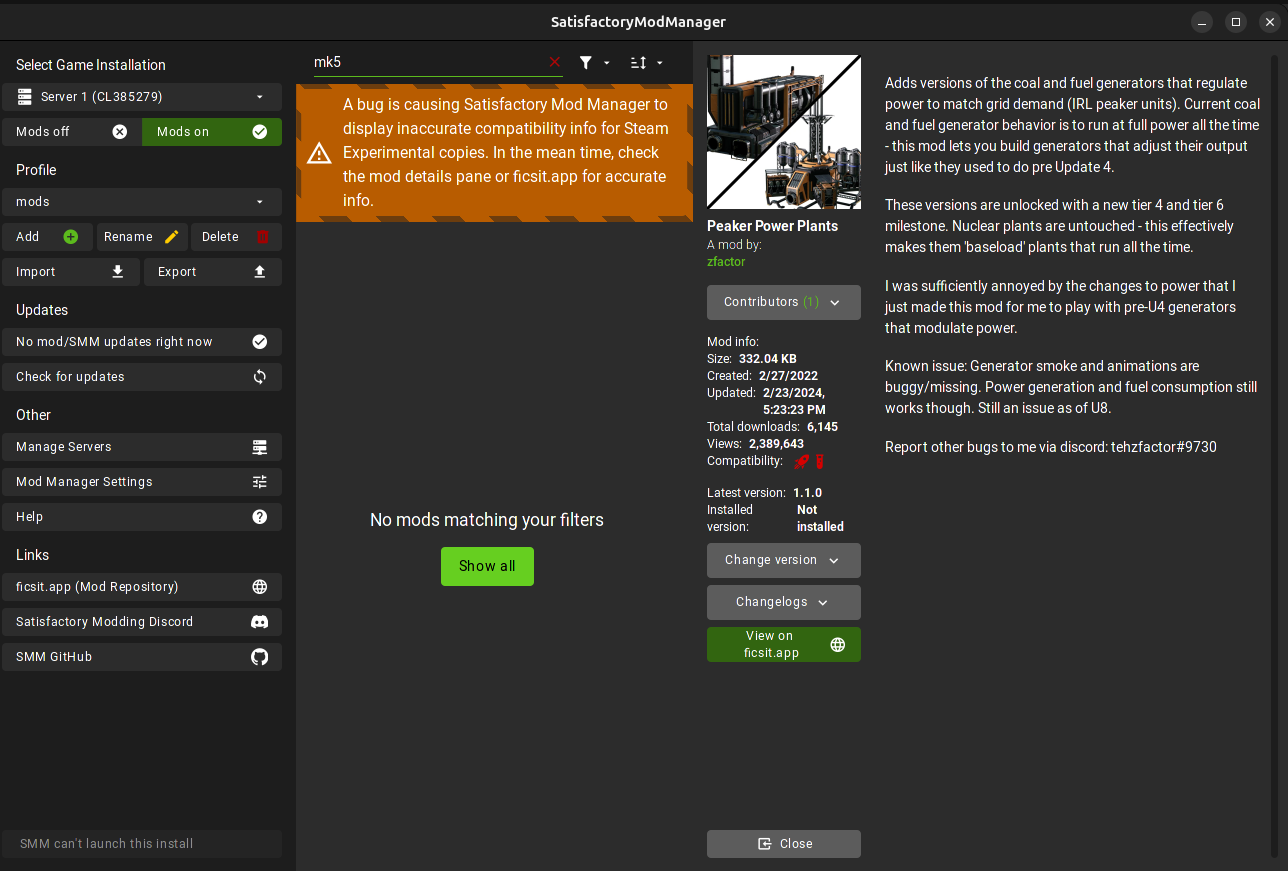Image resolution: width=1288 pixels, height=871 pixels.
Task: Open the game installation dropdown
Action: pyautogui.click(x=142, y=97)
